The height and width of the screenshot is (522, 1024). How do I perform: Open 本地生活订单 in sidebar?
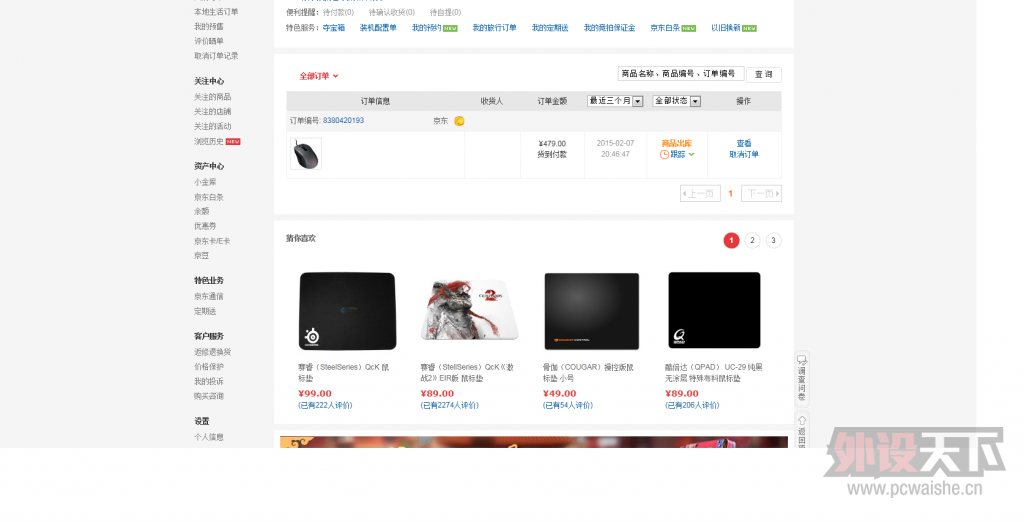[x=216, y=12]
